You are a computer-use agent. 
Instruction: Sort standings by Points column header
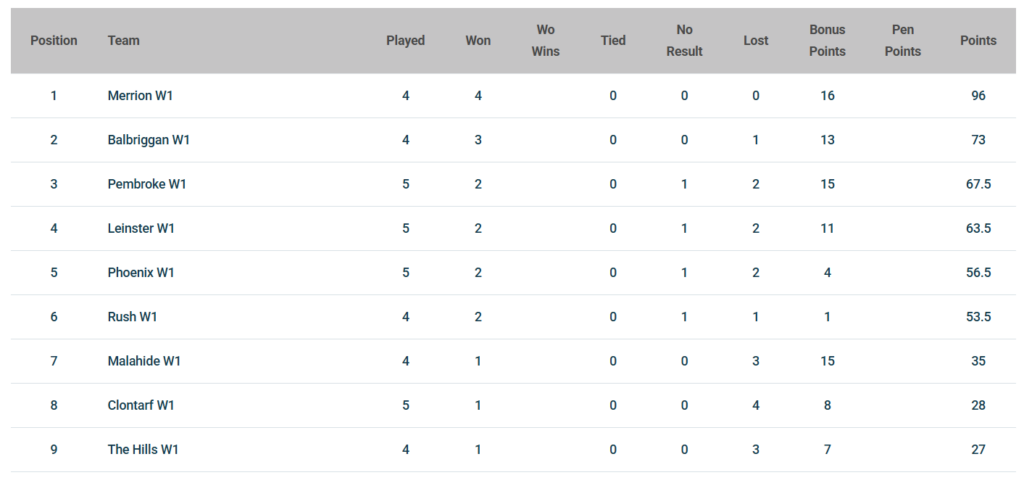978,40
